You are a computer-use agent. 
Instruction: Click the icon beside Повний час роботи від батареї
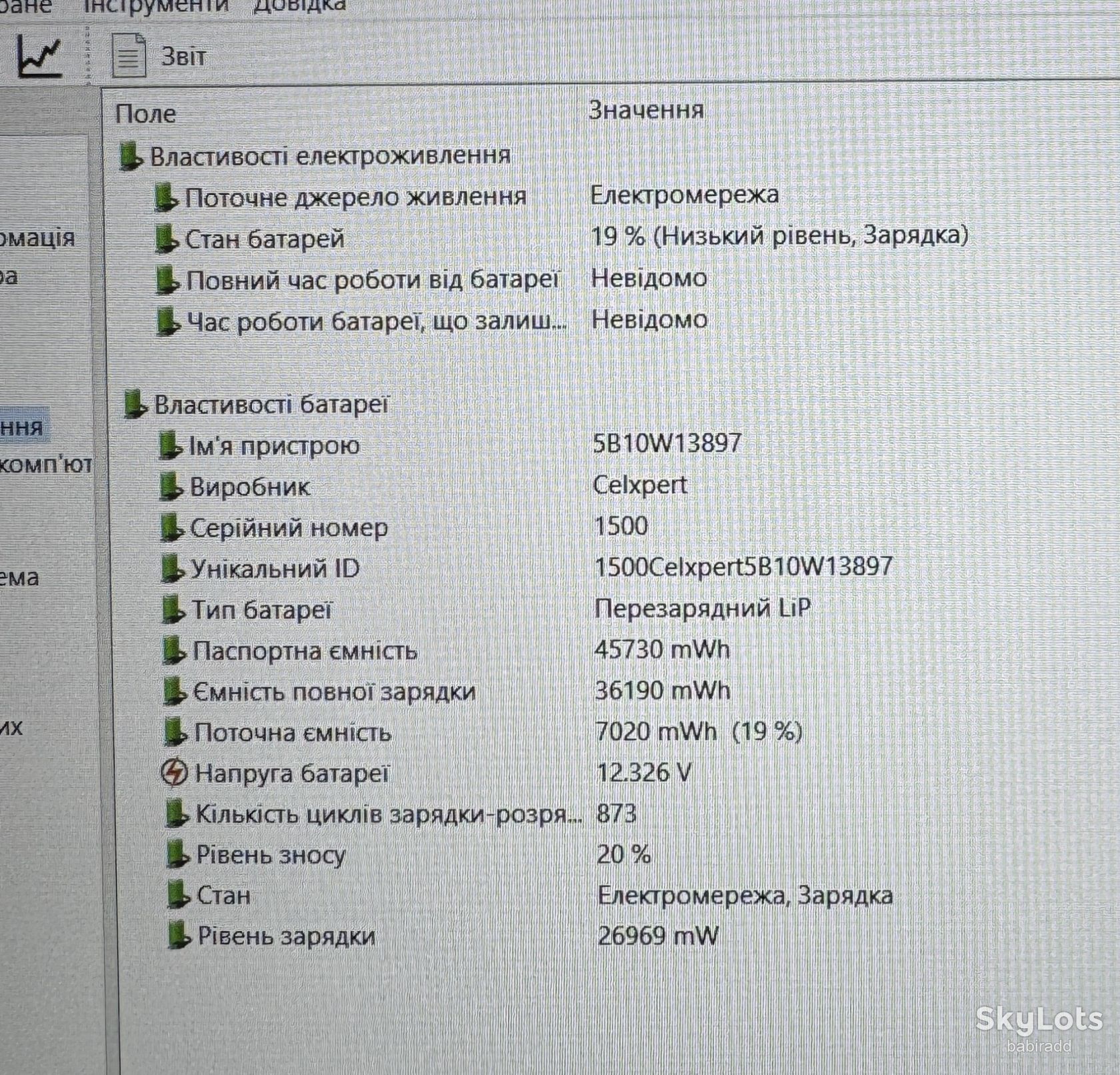(x=167, y=281)
